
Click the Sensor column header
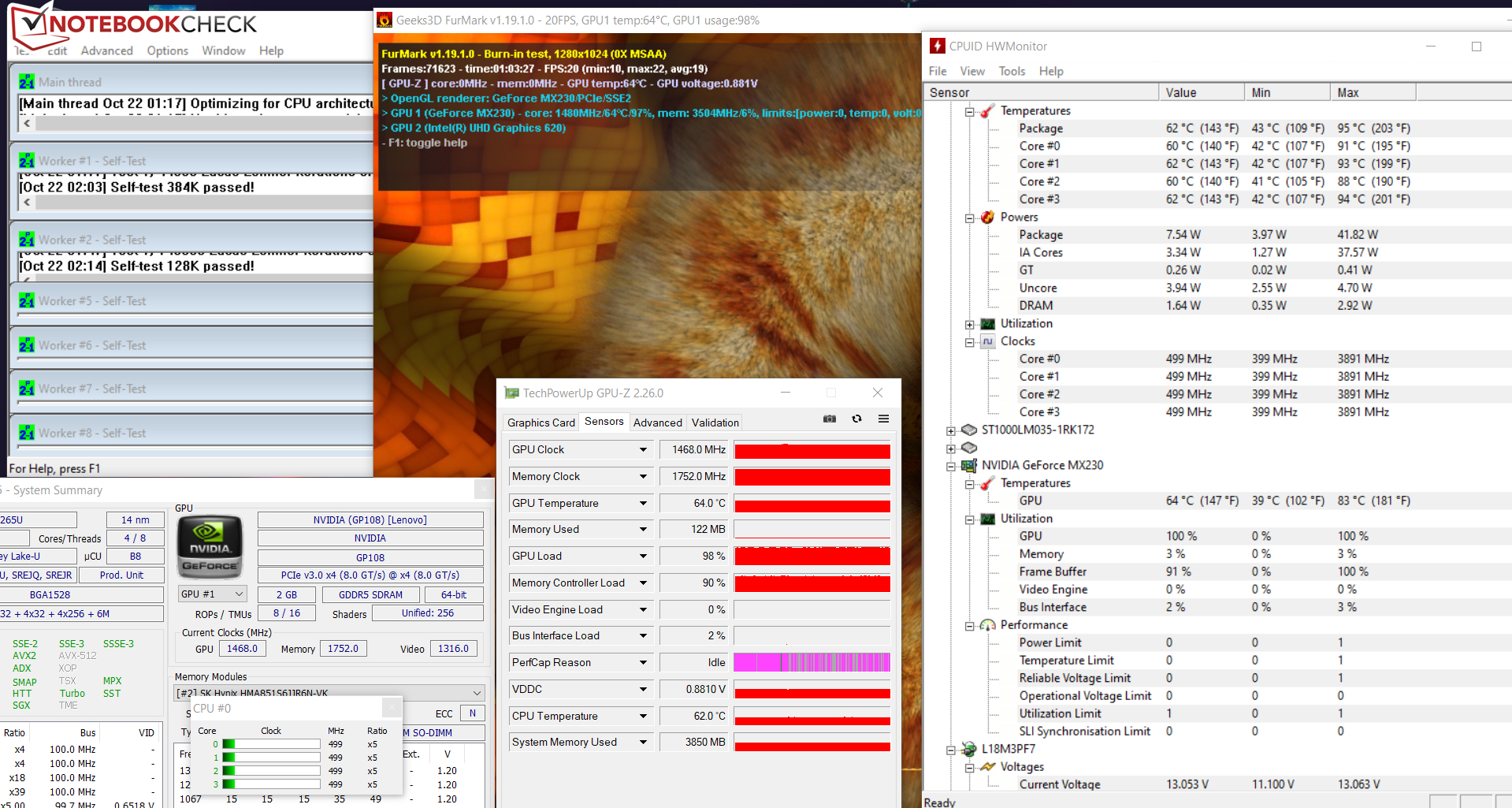[1042, 92]
